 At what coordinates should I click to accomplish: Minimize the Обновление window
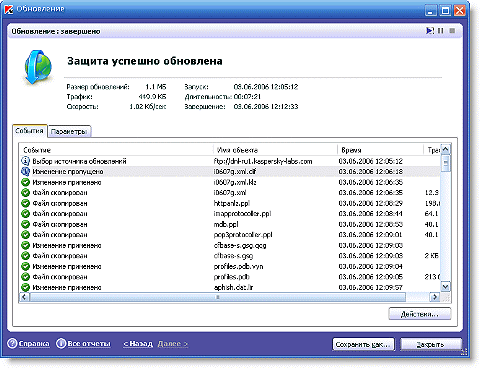click(431, 10)
